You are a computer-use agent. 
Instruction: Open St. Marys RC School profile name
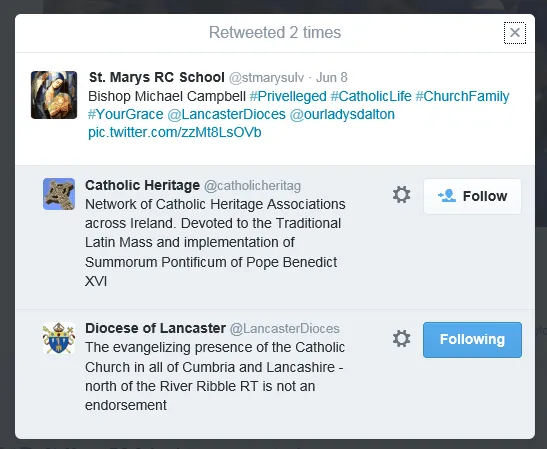[x=157, y=77]
